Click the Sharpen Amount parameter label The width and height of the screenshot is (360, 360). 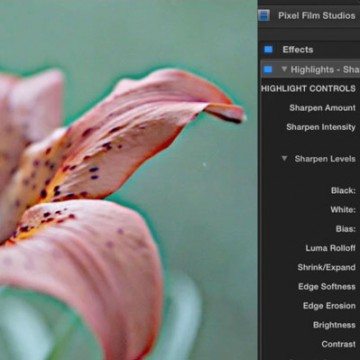[322, 108]
